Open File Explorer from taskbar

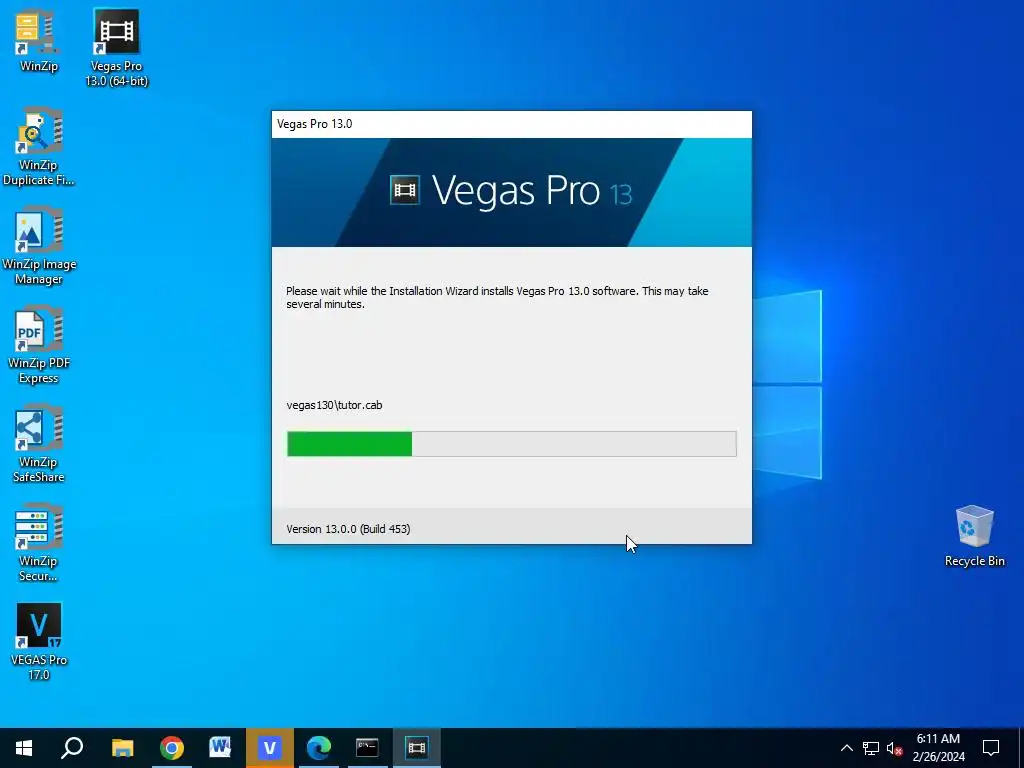pyautogui.click(x=122, y=748)
